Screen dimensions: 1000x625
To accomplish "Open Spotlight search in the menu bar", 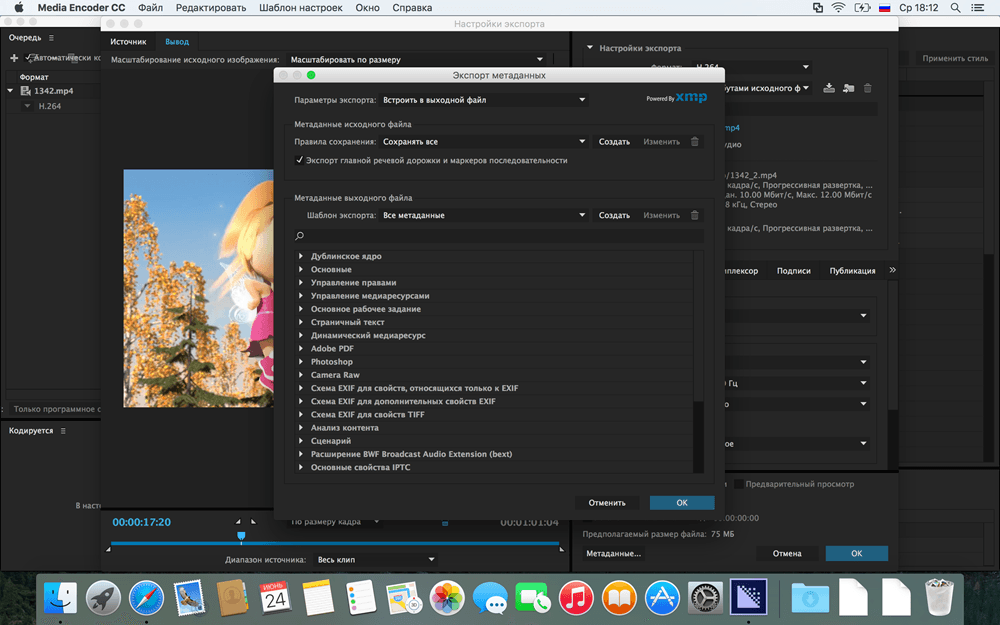I will pyautogui.click(x=955, y=8).
